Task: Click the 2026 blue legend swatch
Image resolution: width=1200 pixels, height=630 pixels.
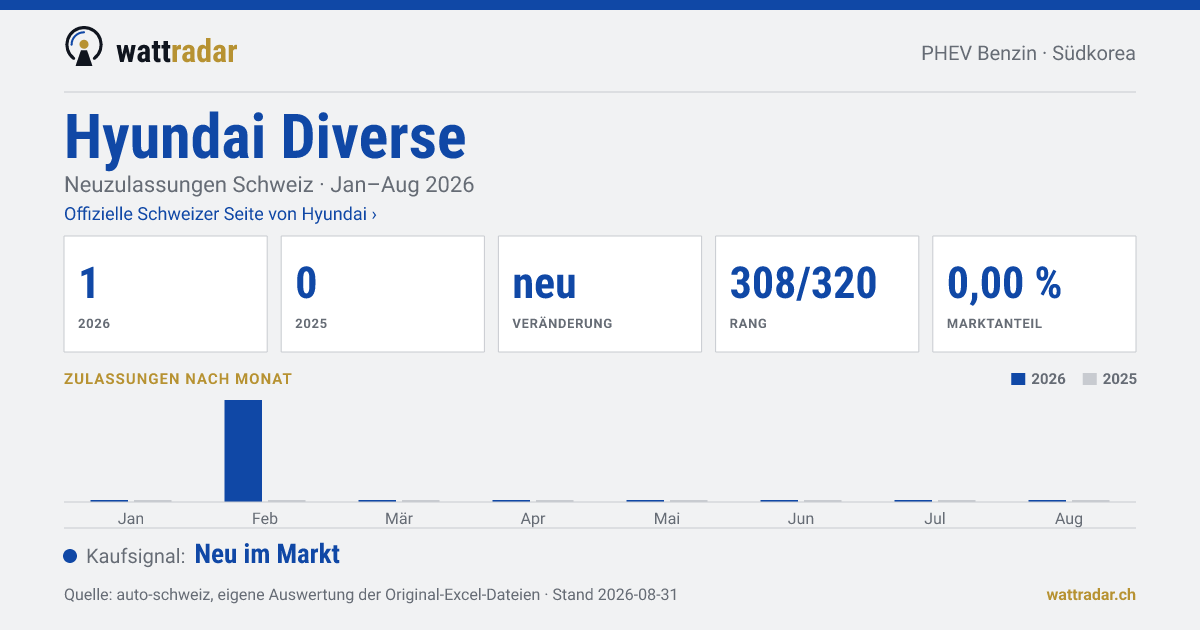Action: 1018,379
